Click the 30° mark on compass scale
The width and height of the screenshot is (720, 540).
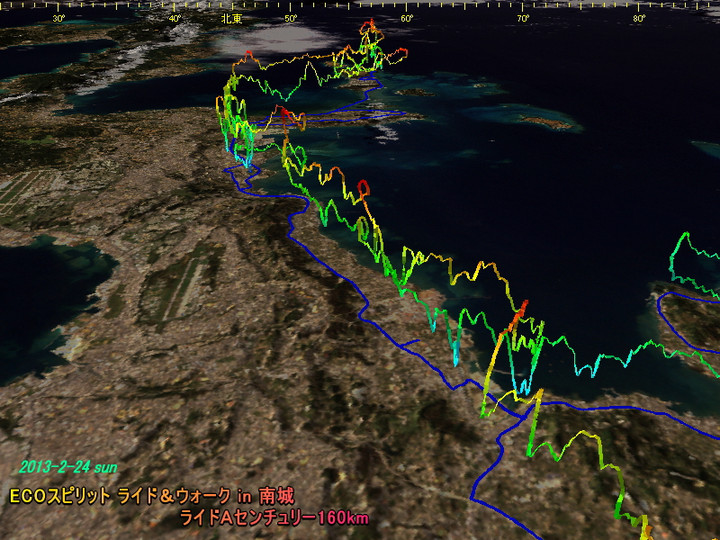point(59,18)
